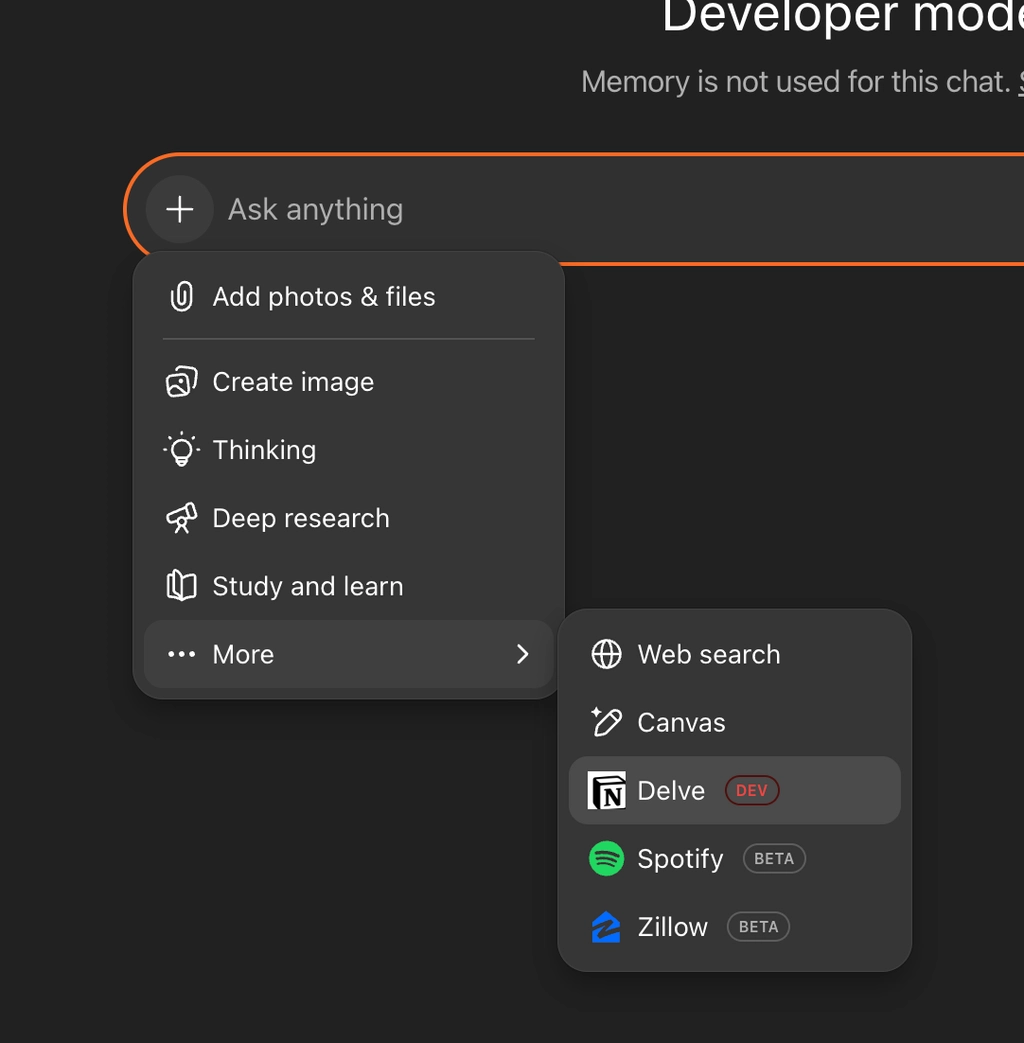Click the BETA badge beside Zillow
Screen dimensions: 1024x1043
click(x=758, y=927)
